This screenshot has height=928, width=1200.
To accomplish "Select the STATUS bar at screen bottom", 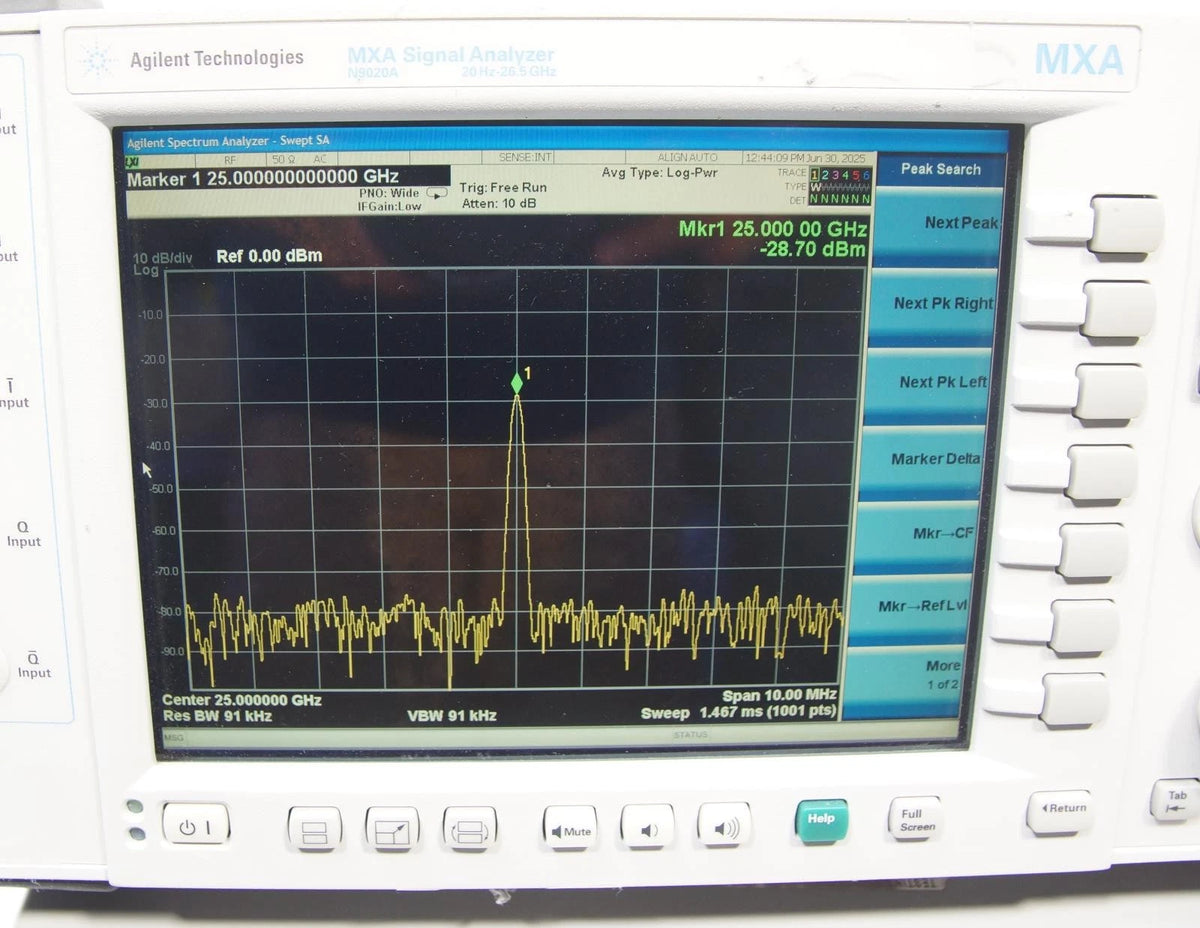I will [x=690, y=735].
